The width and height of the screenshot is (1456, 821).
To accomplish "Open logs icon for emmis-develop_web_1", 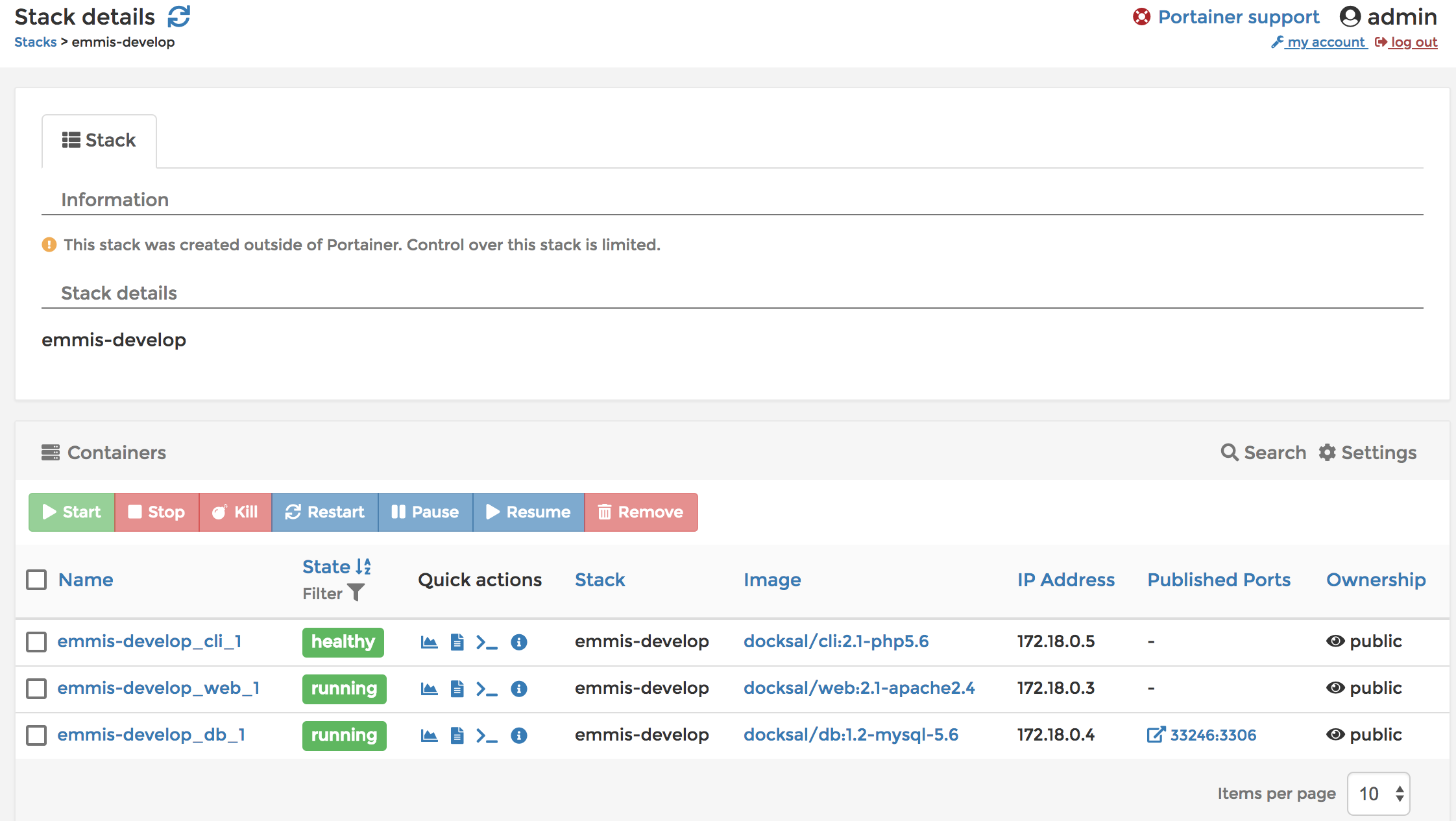I will pyautogui.click(x=457, y=689).
